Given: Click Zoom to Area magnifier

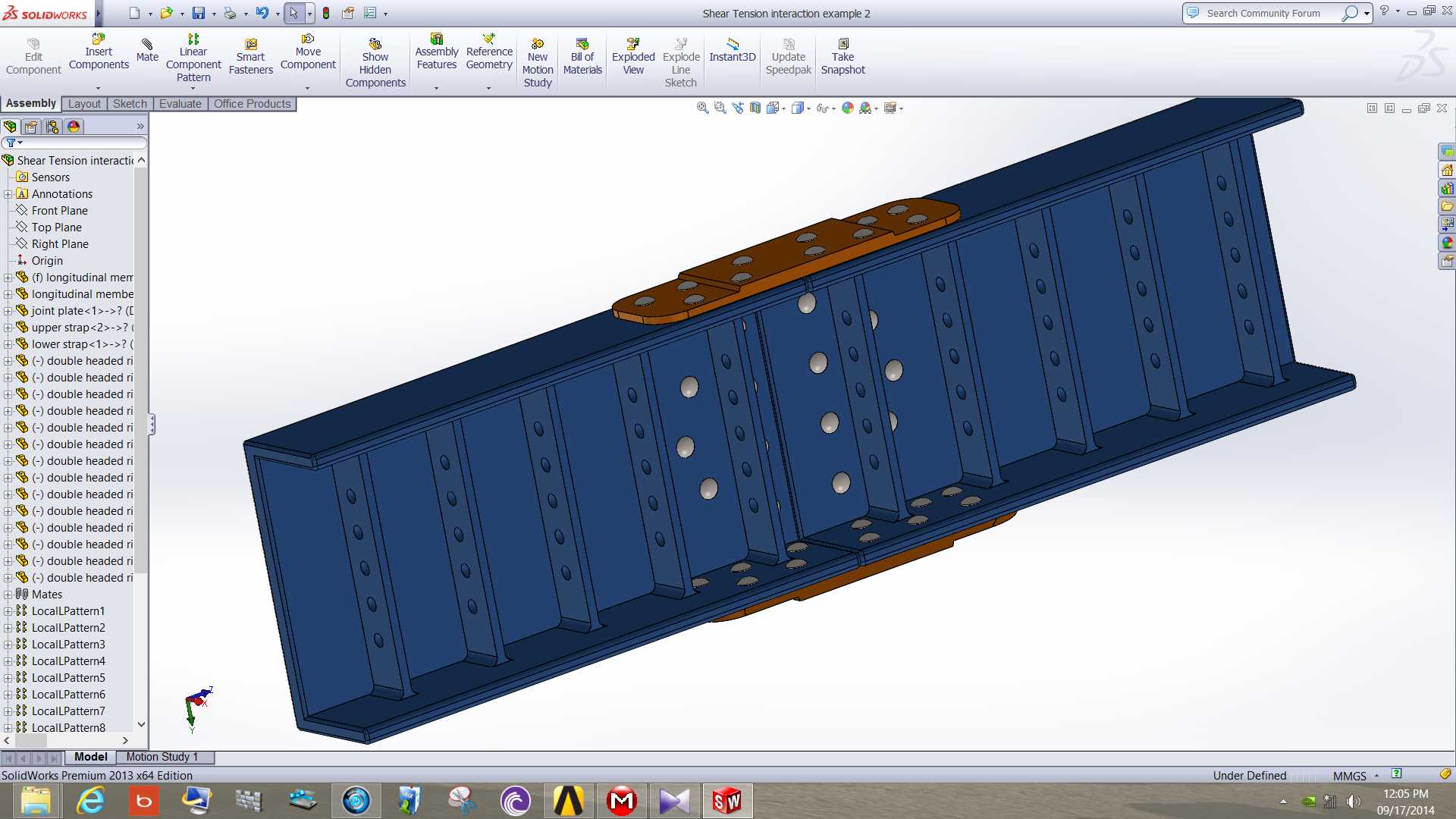Looking at the screenshot, I should click(720, 108).
